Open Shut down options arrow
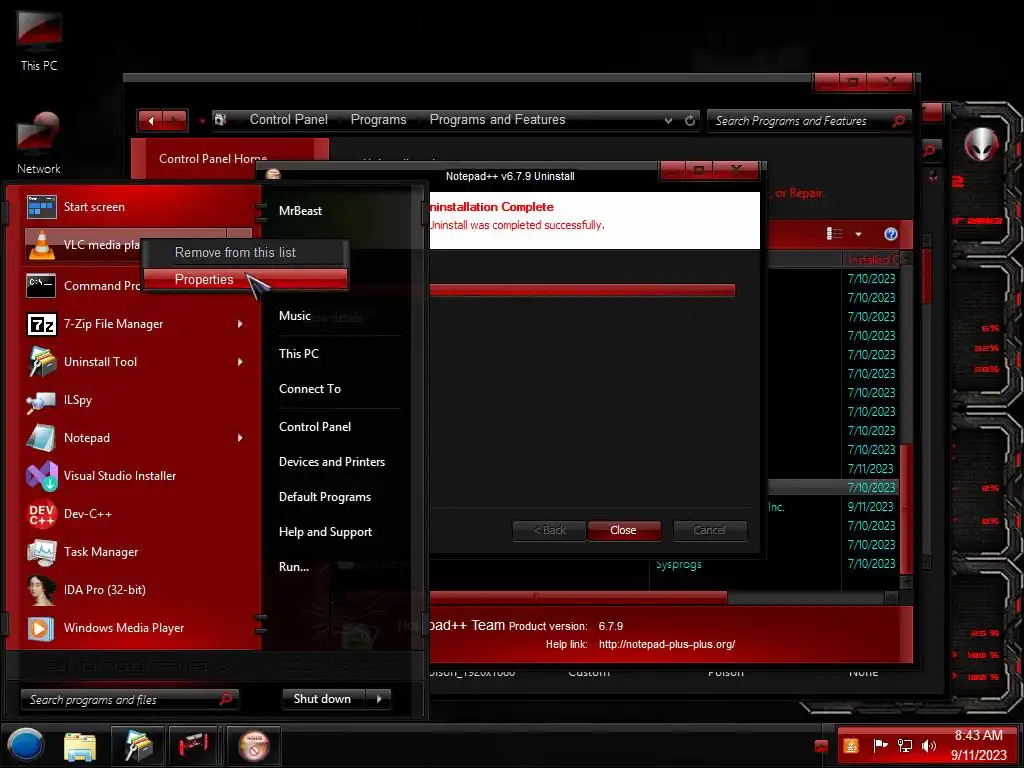This screenshot has height=768, width=1024. [379, 699]
